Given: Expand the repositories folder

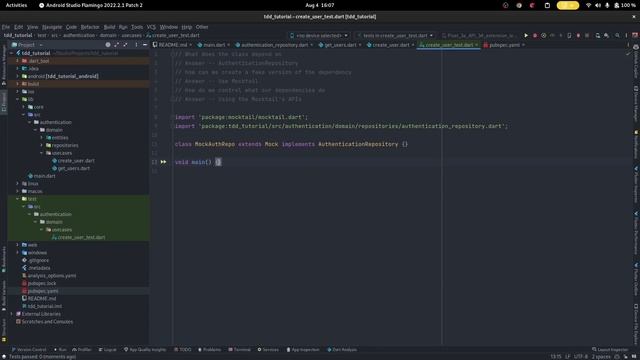Looking at the screenshot, I should [42, 145].
